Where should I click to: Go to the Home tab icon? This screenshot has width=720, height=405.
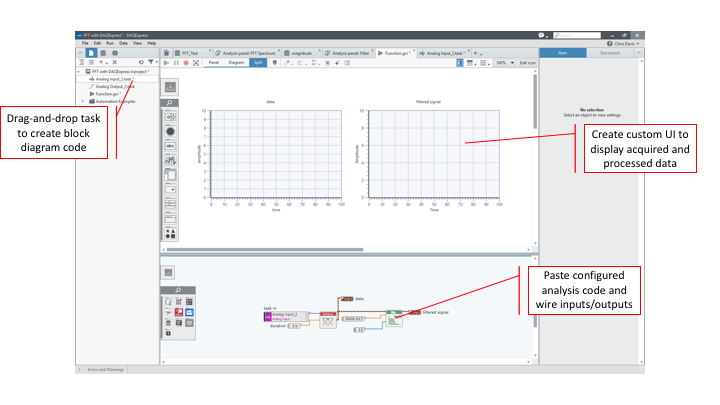(x=166, y=52)
